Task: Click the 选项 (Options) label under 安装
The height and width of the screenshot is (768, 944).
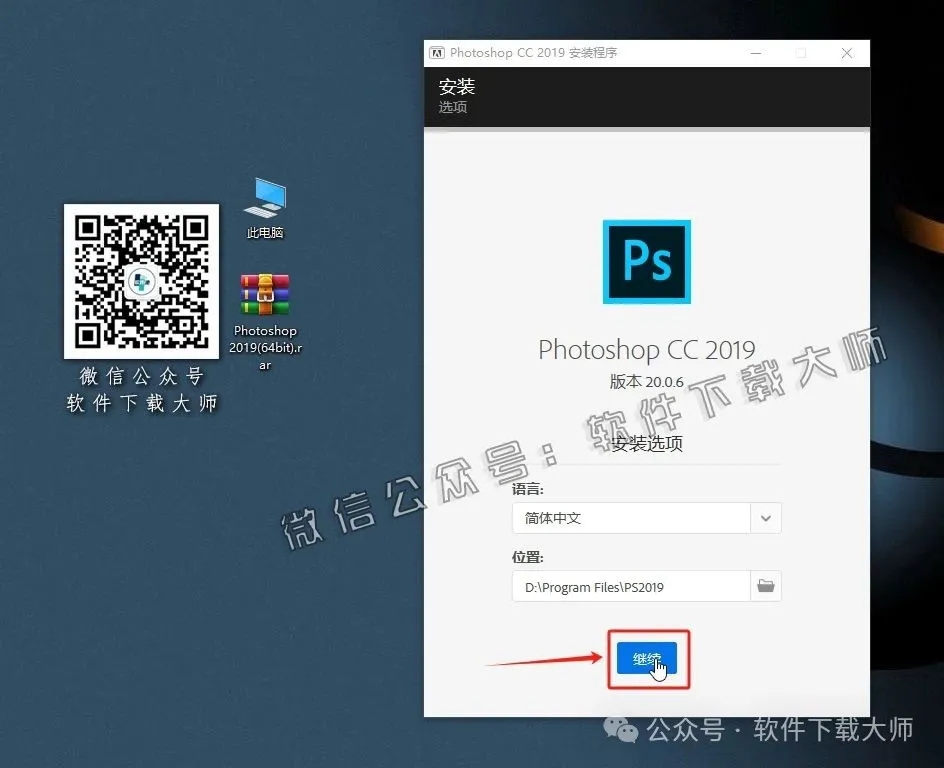Action: pos(452,107)
